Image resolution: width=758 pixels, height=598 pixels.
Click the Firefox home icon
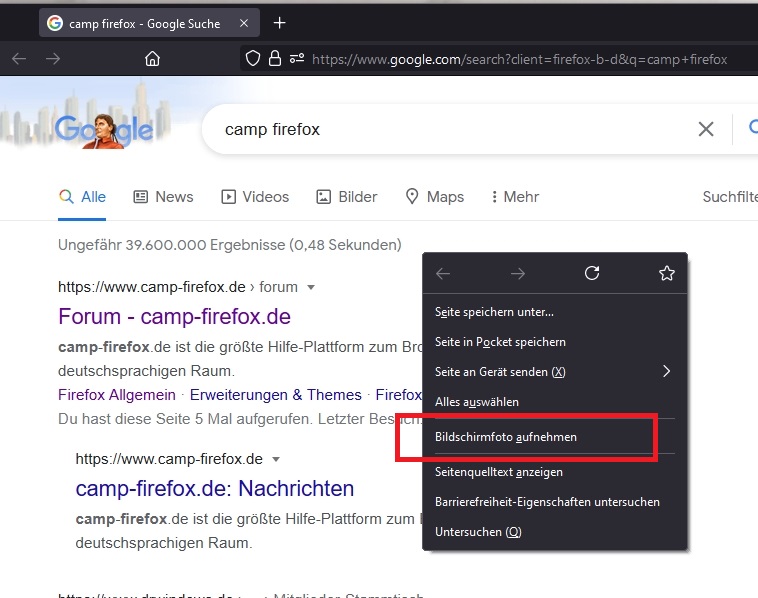[152, 59]
